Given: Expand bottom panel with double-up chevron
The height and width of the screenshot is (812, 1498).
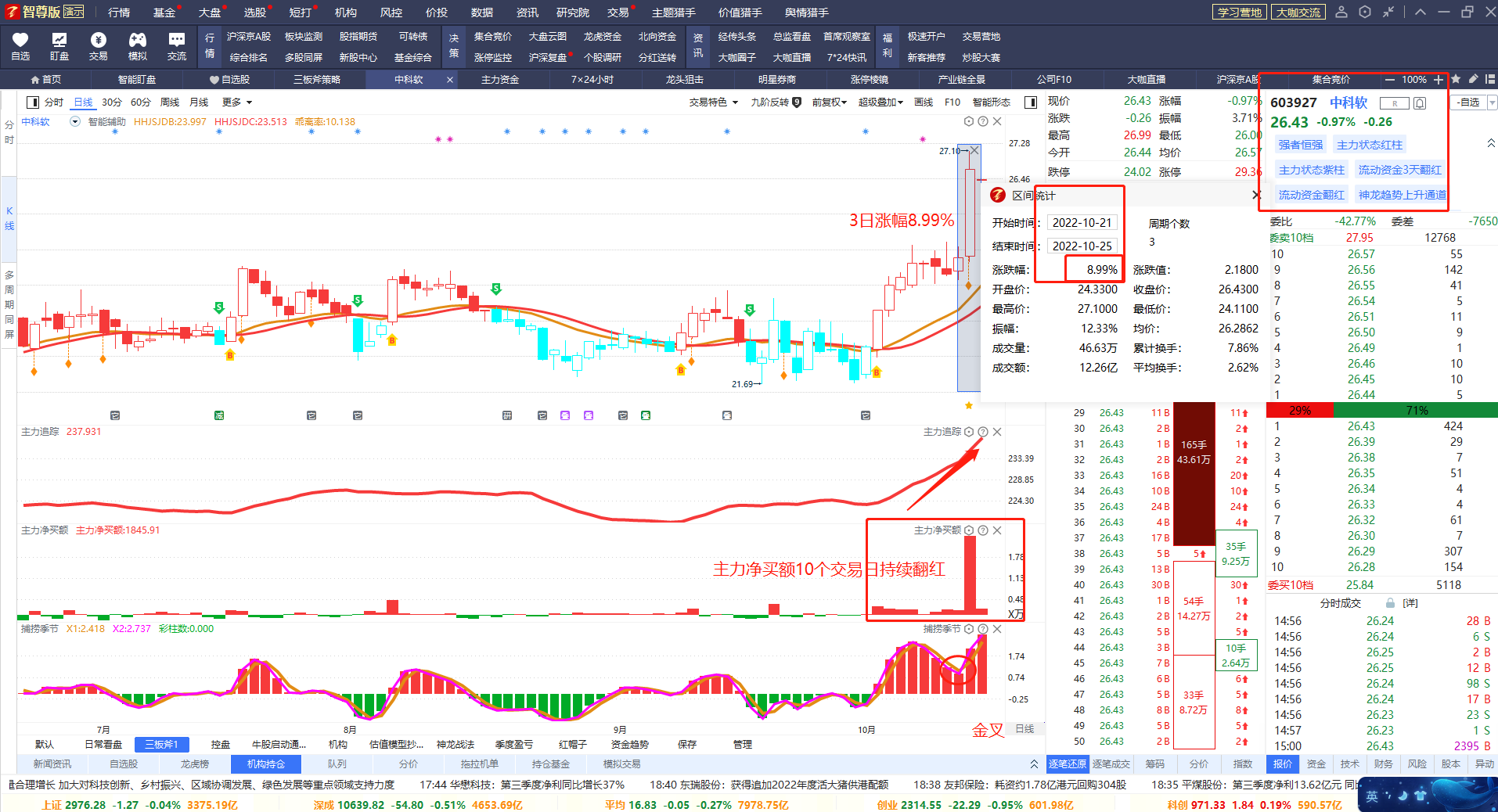Looking at the screenshot, I should pyautogui.click(x=1034, y=764).
